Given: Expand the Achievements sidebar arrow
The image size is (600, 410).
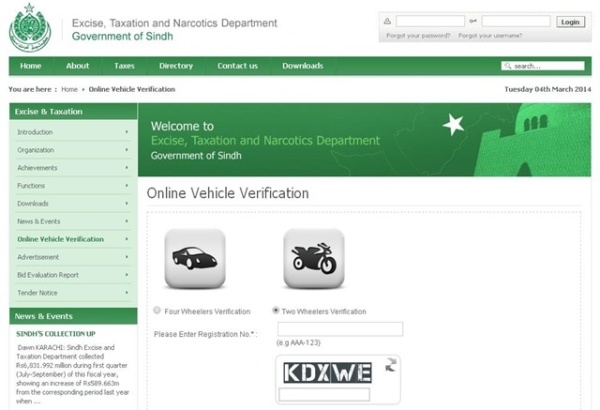Looking at the screenshot, I should (x=127, y=168).
